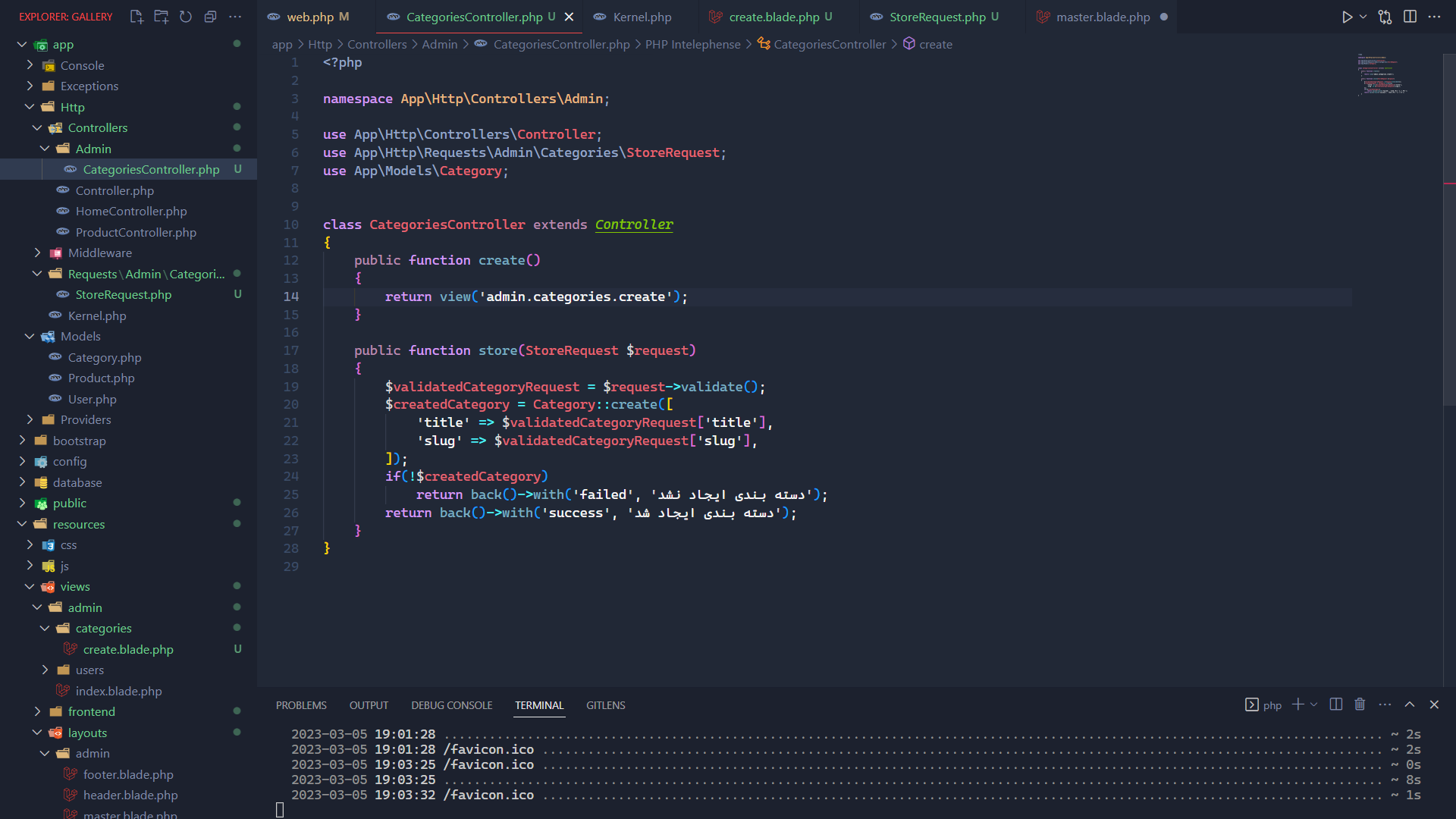
Task: Add a new terminal with plus icon
Action: tap(1298, 704)
